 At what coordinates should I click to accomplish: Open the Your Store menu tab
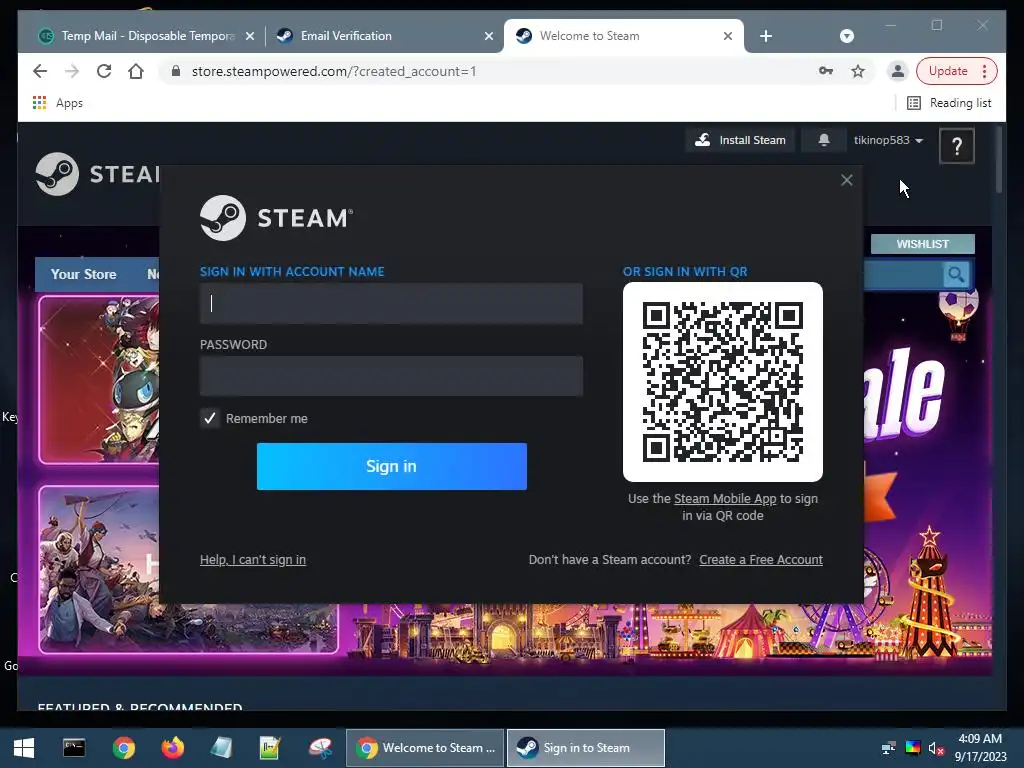84,274
